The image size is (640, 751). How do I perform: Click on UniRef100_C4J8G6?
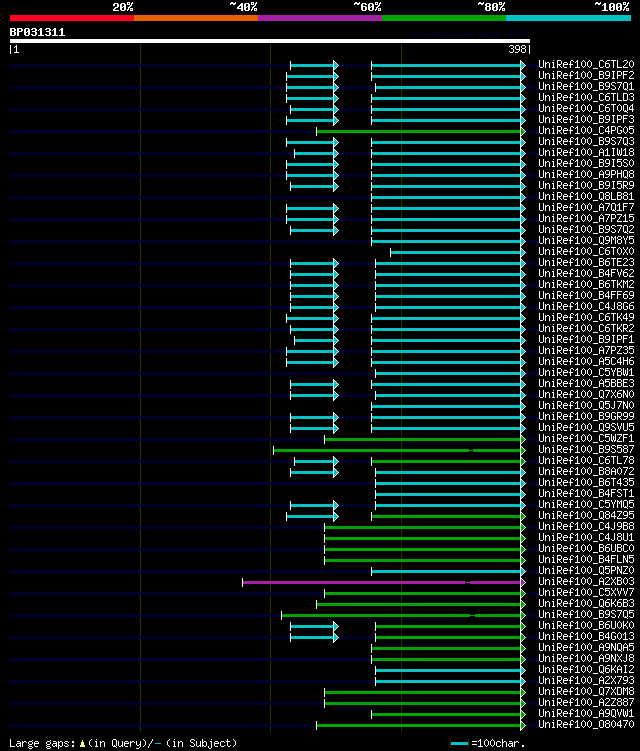point(586,307)
